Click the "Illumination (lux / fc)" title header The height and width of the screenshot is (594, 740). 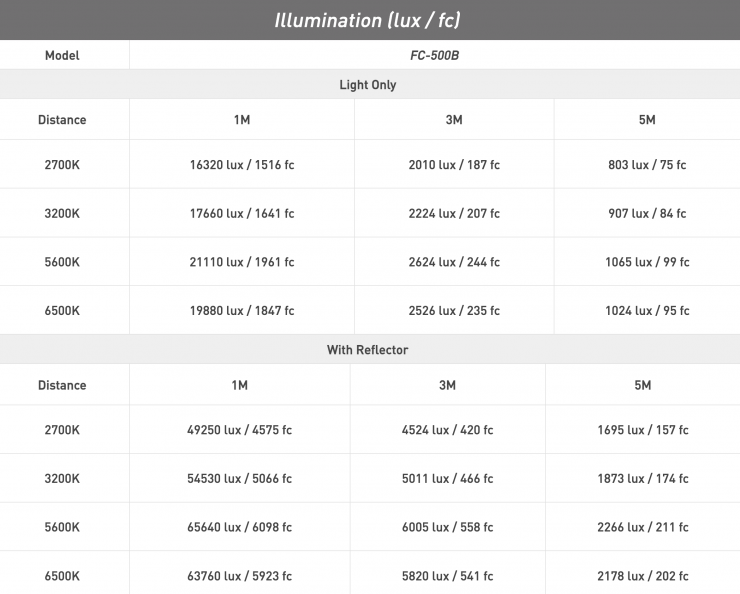point(368,20)
